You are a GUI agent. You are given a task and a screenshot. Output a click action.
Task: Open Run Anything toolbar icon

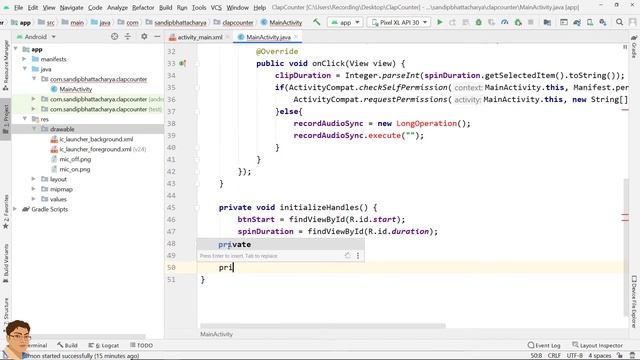pyautogui.click(x=564, y=22)
